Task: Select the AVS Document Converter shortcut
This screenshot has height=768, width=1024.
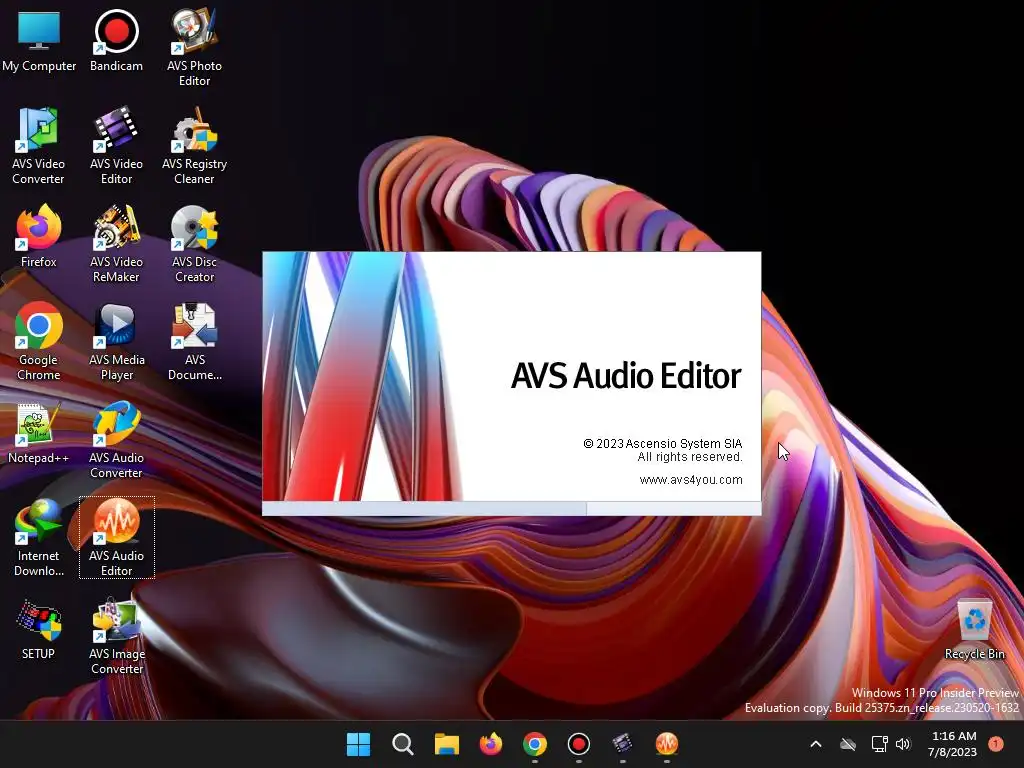Action: point(194,342)
